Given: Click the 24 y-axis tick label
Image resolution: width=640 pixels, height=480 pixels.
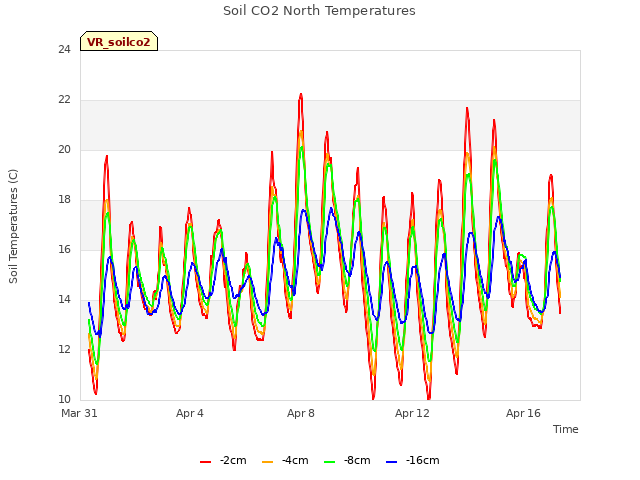Looking at the screenshot, I should [x=64, y=49].
